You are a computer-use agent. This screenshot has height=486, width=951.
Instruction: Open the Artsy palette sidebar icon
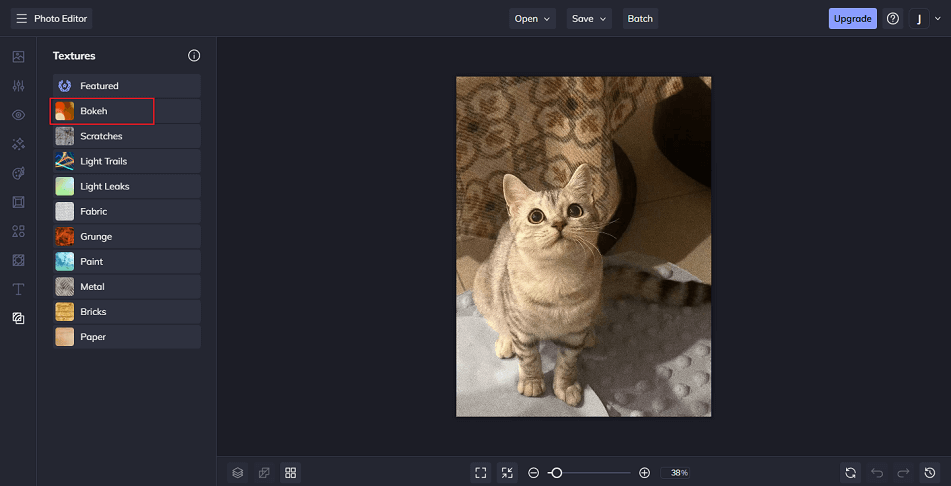tap(18, 174)
